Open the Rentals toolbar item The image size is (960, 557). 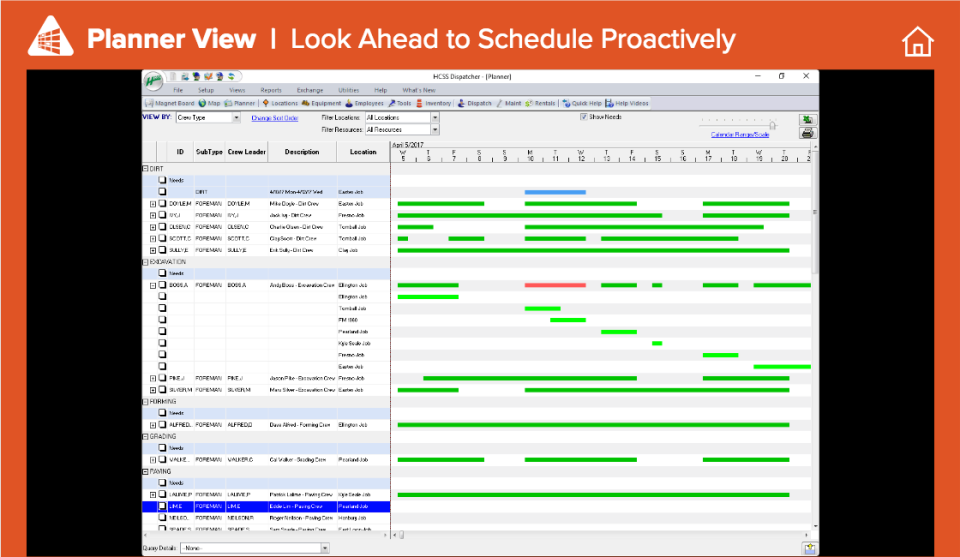click(540, 103)
